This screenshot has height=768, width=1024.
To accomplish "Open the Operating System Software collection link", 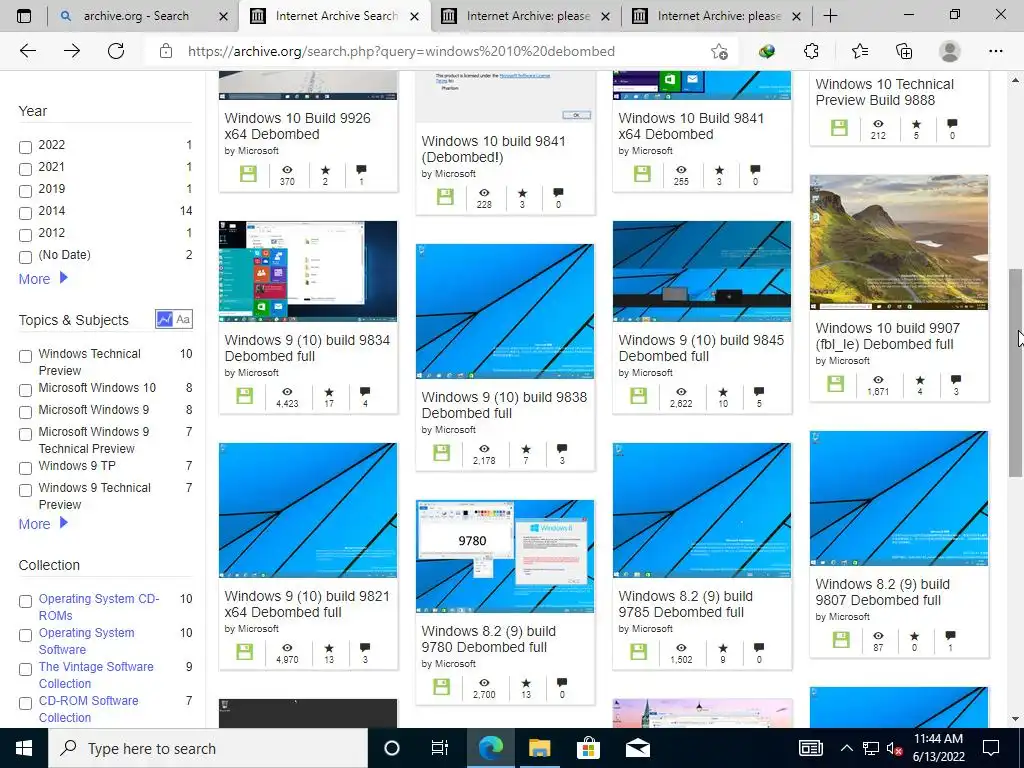I will pyautogui.click(x=86, y=641).
